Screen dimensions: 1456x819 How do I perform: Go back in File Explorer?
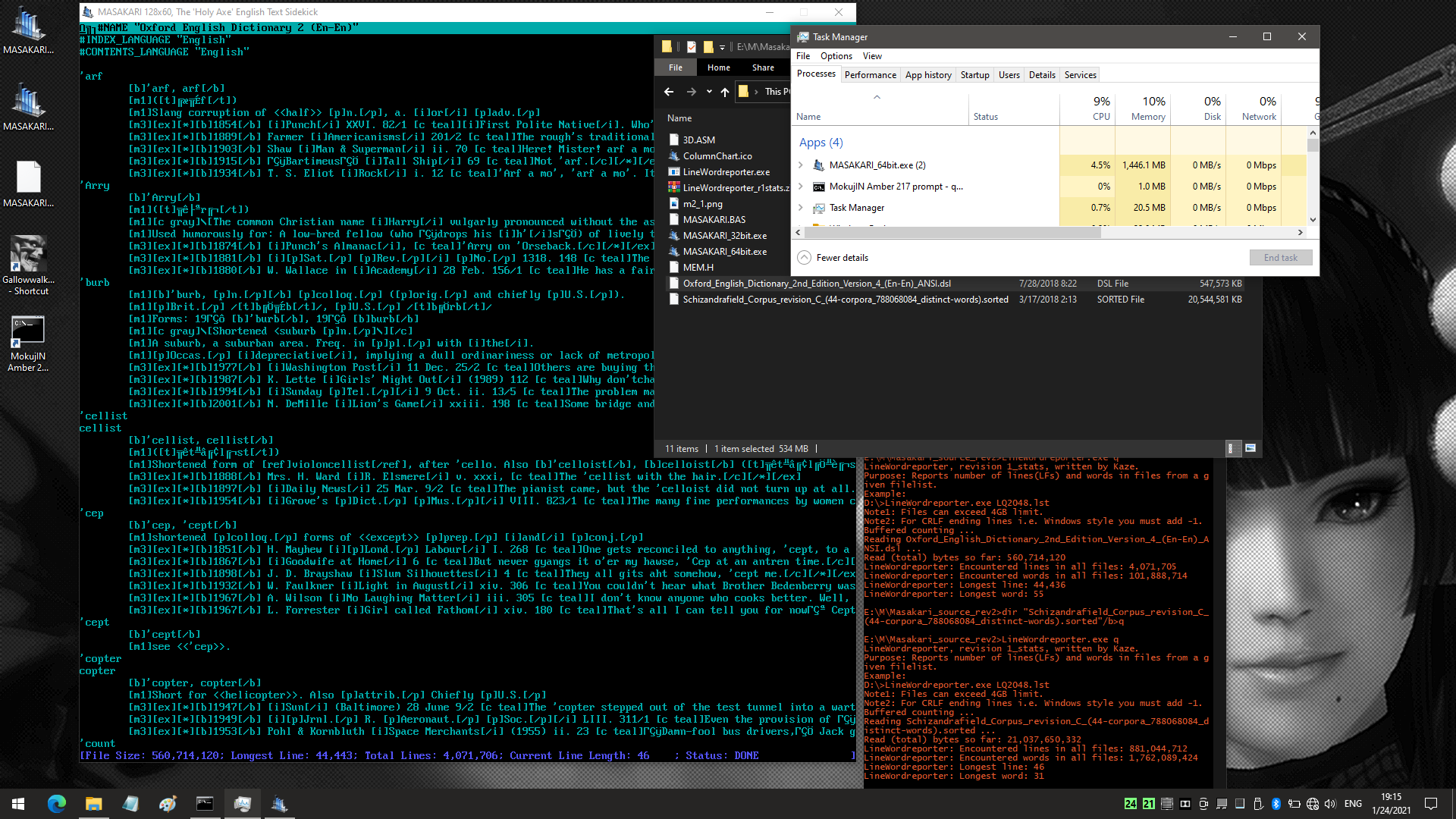click(x=668, y=92)
